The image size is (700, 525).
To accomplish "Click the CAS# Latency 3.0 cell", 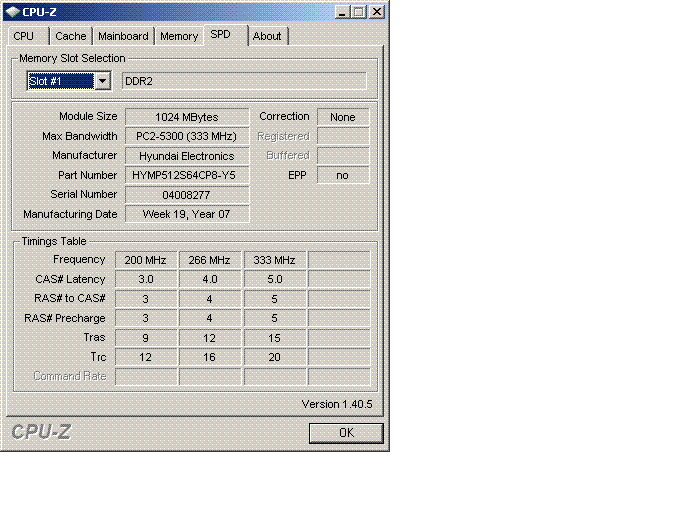I will click(146, 279).
